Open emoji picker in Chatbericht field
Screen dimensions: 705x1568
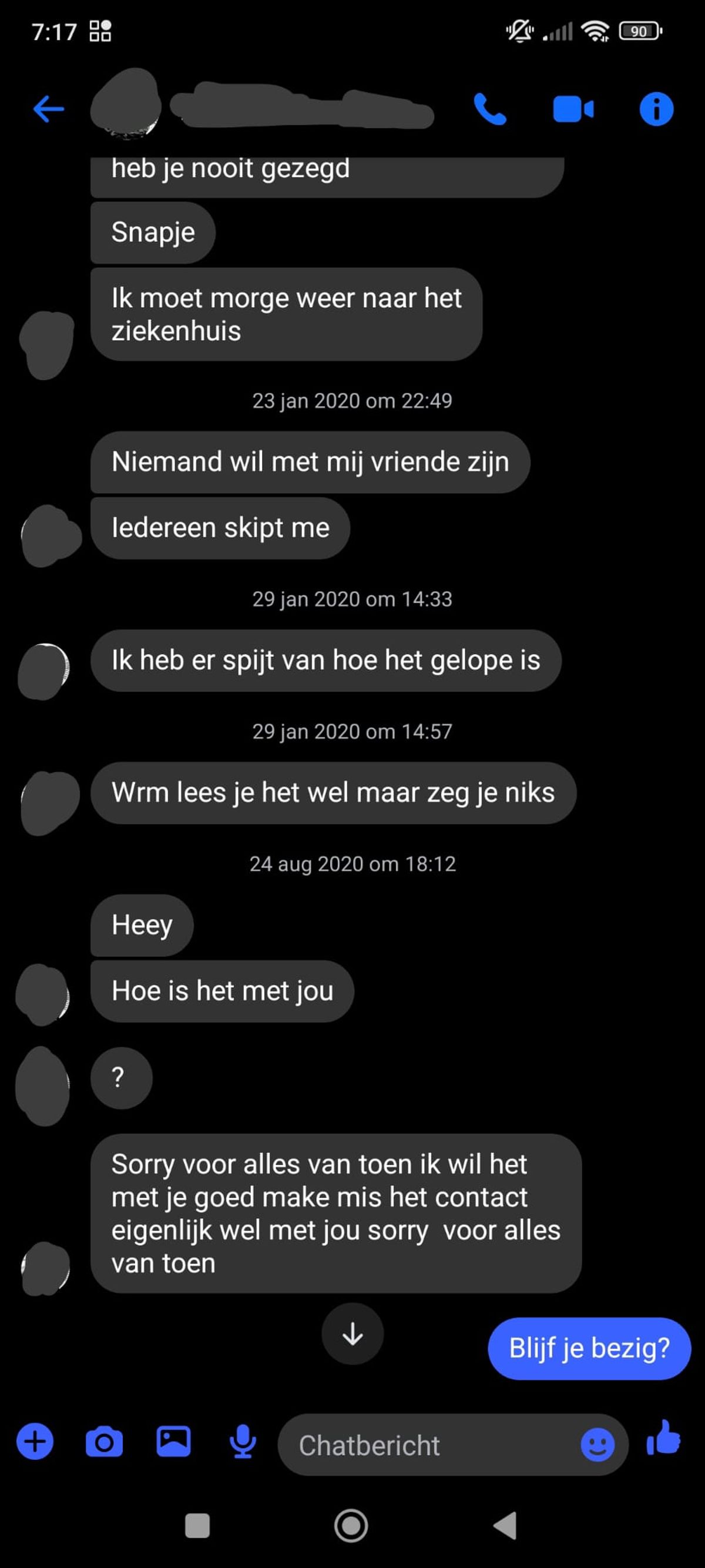pyautogui.click(x=597, y=1445)
